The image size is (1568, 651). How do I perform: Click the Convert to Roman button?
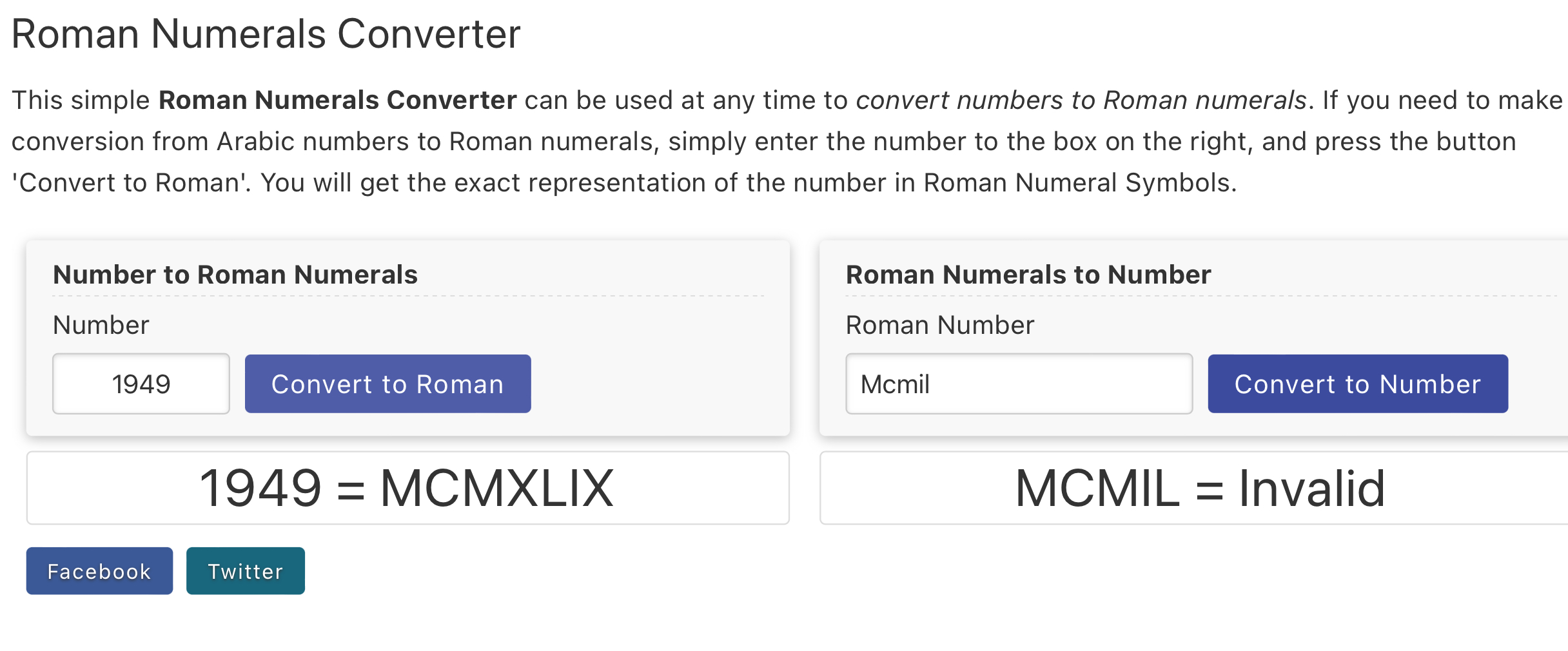[387, 384]
